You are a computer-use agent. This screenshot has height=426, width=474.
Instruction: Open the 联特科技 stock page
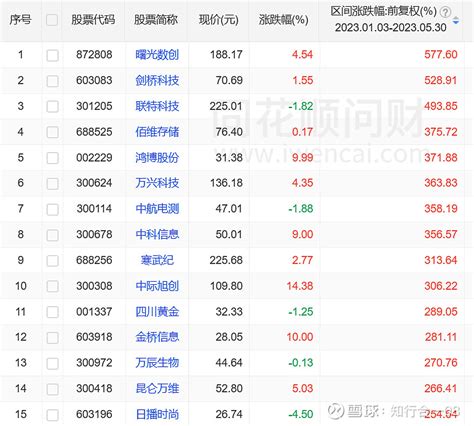click(157, 106)
